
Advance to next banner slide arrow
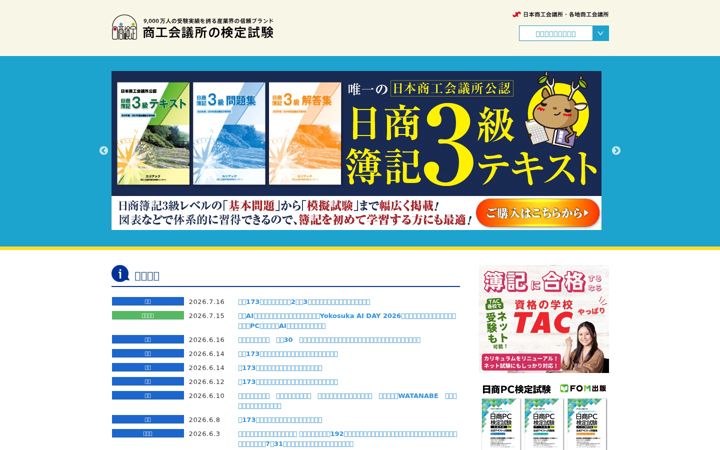(616, 151)
